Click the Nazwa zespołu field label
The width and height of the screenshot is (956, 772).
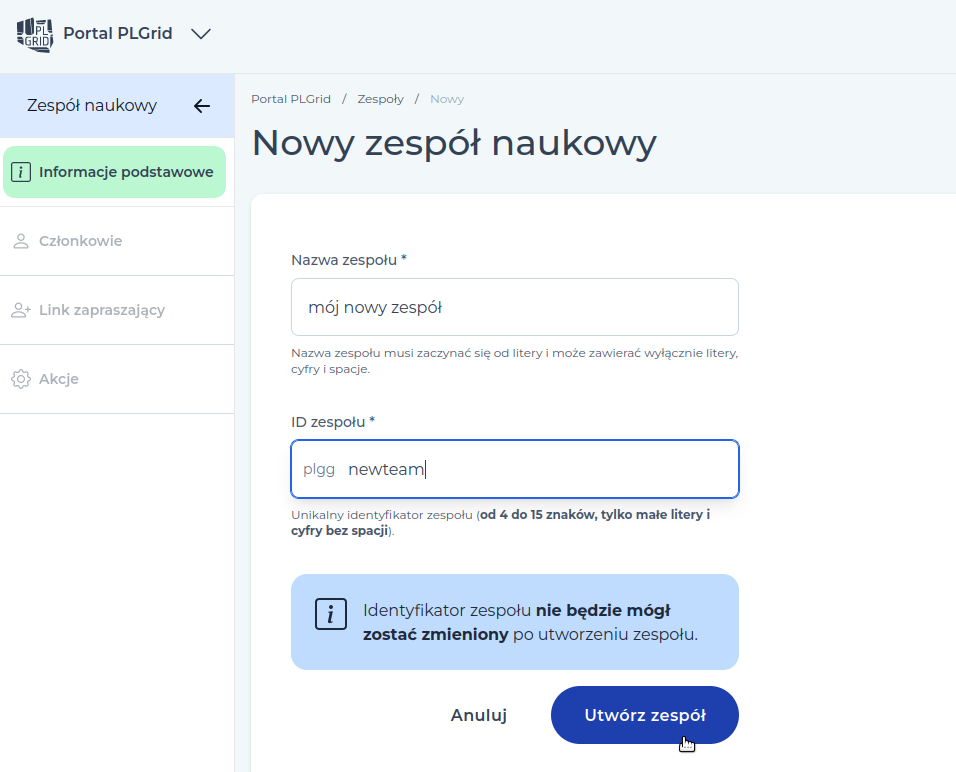(x=349, y=260)
